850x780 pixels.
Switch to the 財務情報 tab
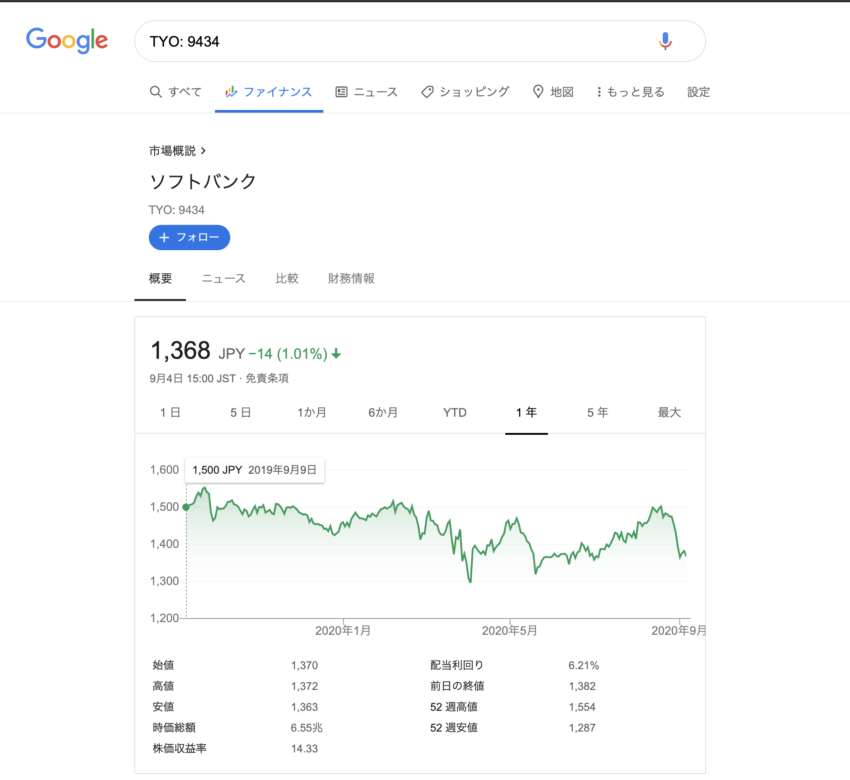(351, 279)
